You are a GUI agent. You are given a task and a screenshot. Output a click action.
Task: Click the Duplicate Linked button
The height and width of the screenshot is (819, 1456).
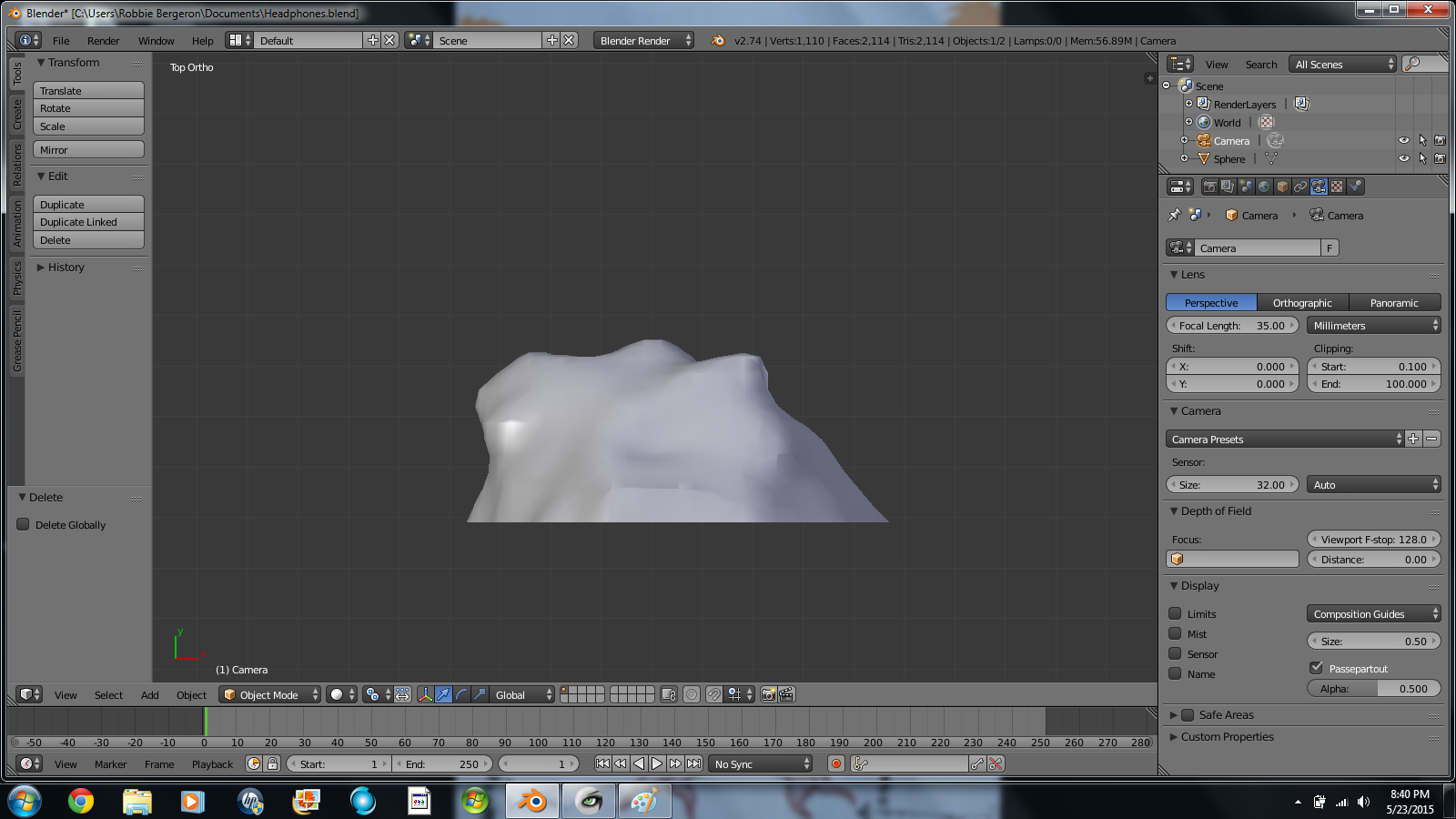coord(88,222)
